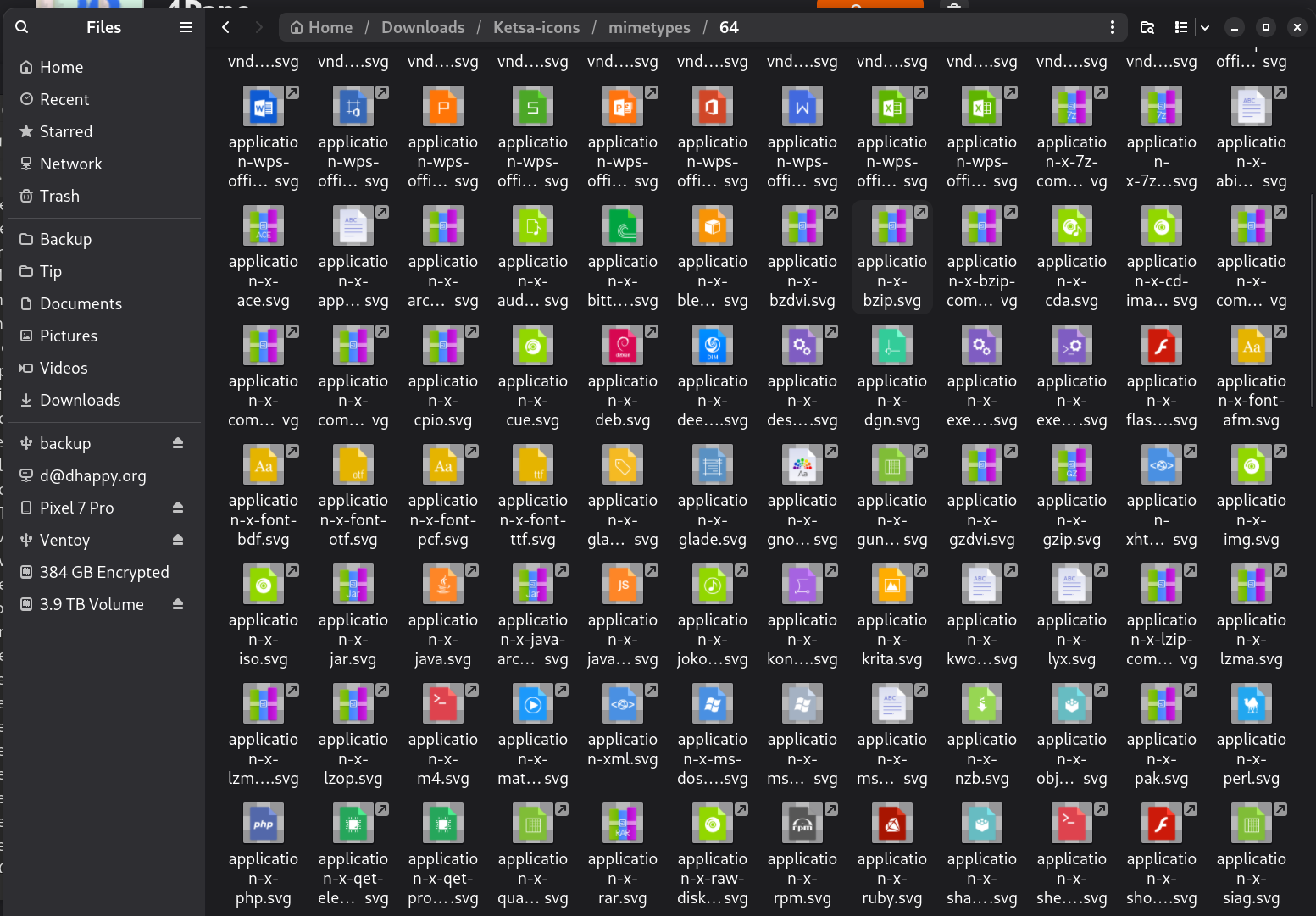This screenshot has width=1316, height=916.
Task: Select the application-x-php.svg file
Action: click(264, 852)
